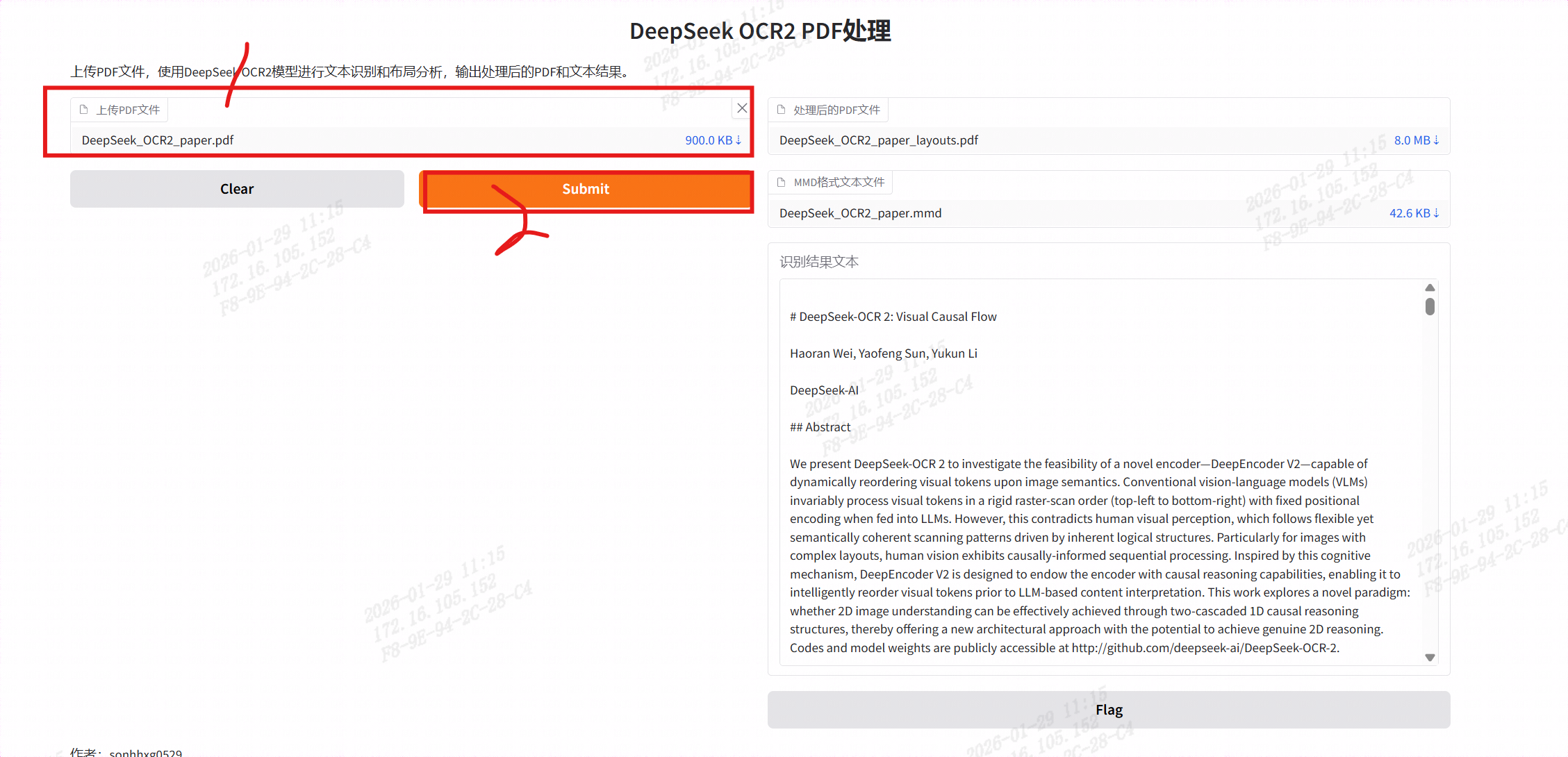
Task: Click the Flag button
Action: point(1109,710)
